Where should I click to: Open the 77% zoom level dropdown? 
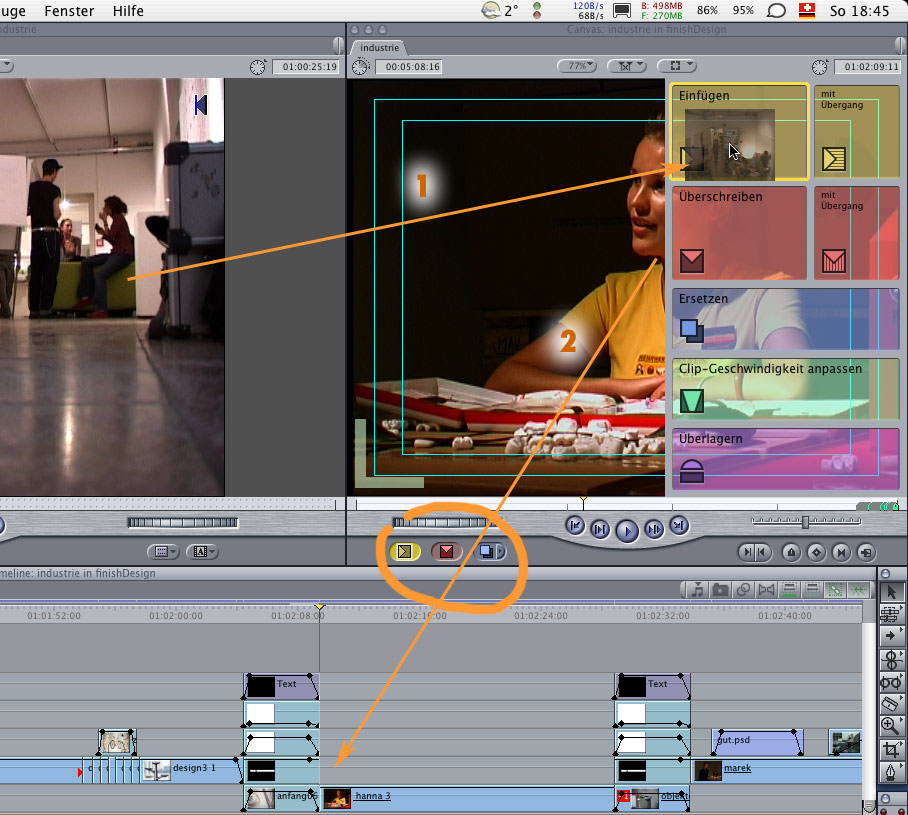click(x=576, y=66)
